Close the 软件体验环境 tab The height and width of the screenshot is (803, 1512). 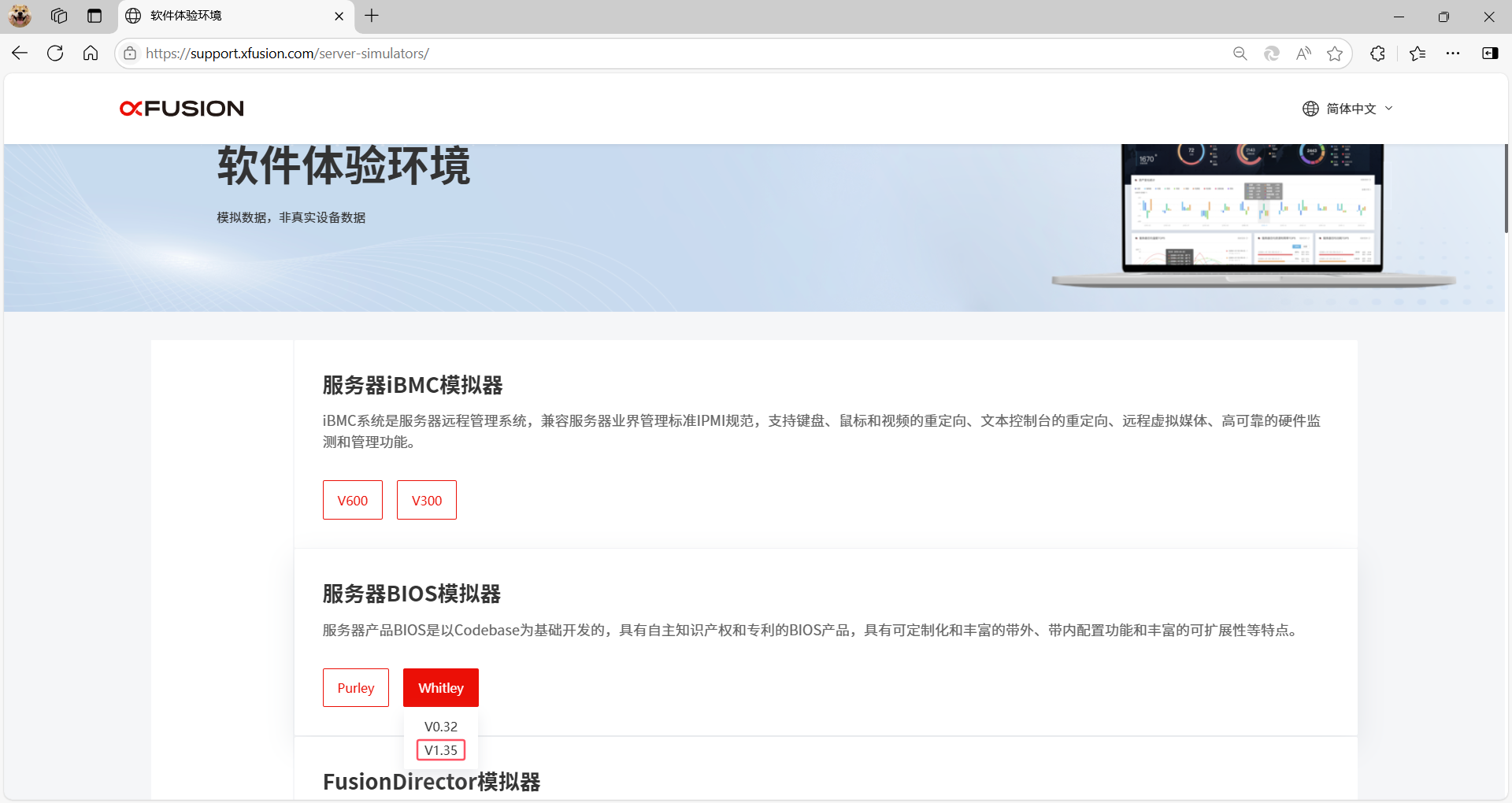339,16
